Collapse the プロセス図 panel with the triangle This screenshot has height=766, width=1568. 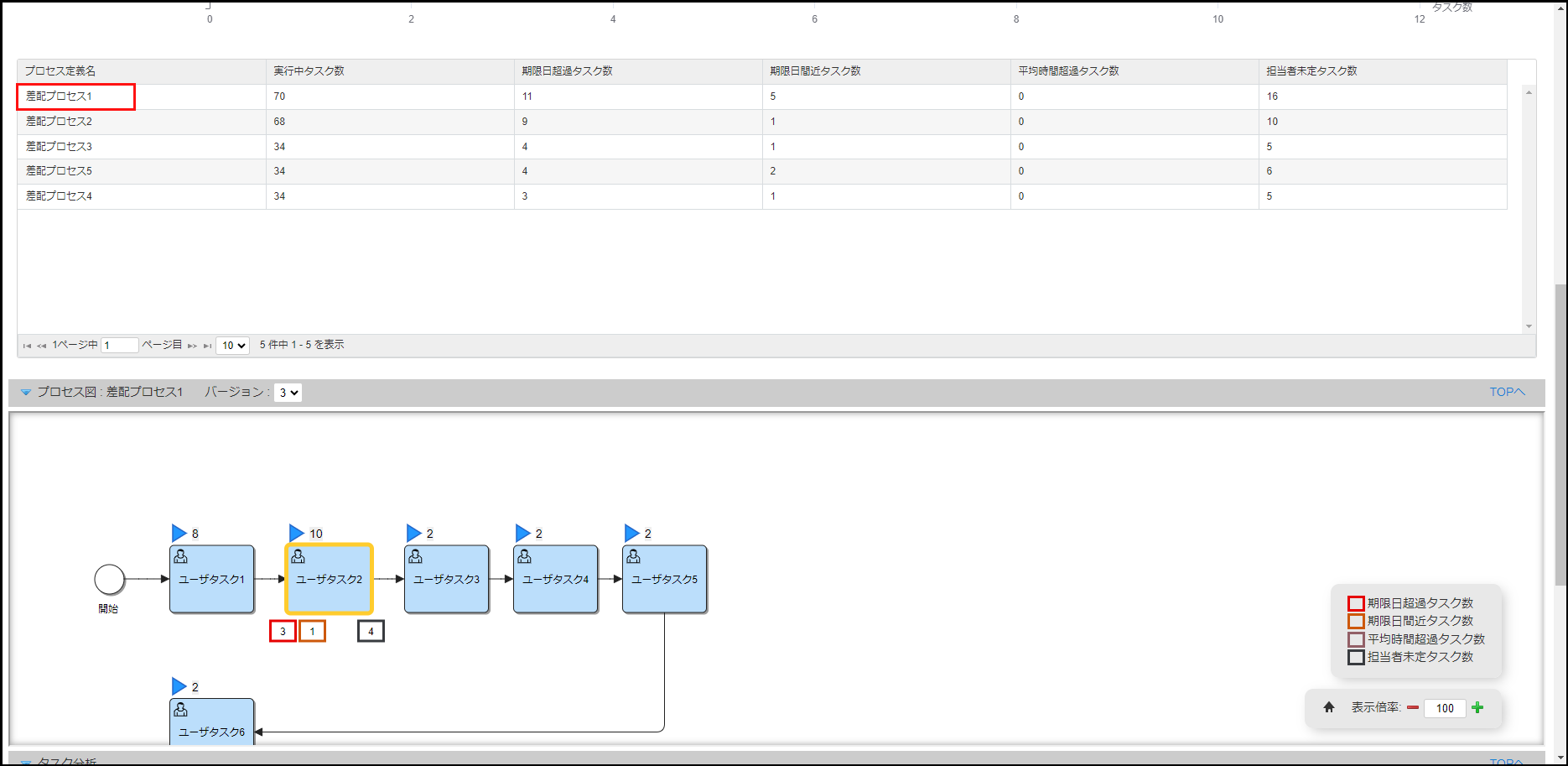pyautogui.click(x=26, y=392)
